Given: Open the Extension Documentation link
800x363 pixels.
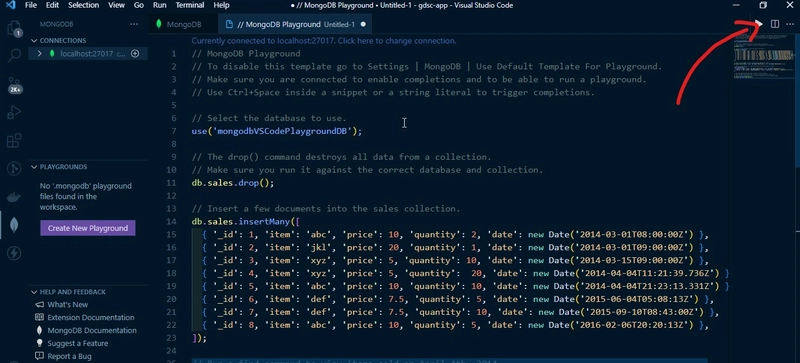Looking at the screenshot, I should point(90,318).
